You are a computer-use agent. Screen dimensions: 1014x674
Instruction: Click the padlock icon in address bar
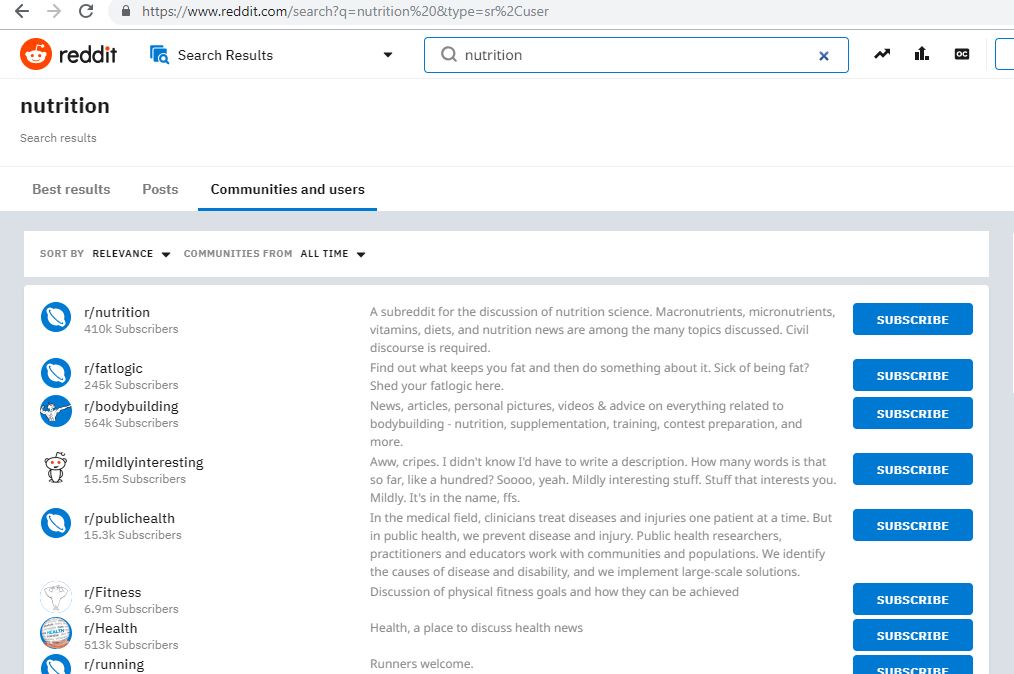126,11
